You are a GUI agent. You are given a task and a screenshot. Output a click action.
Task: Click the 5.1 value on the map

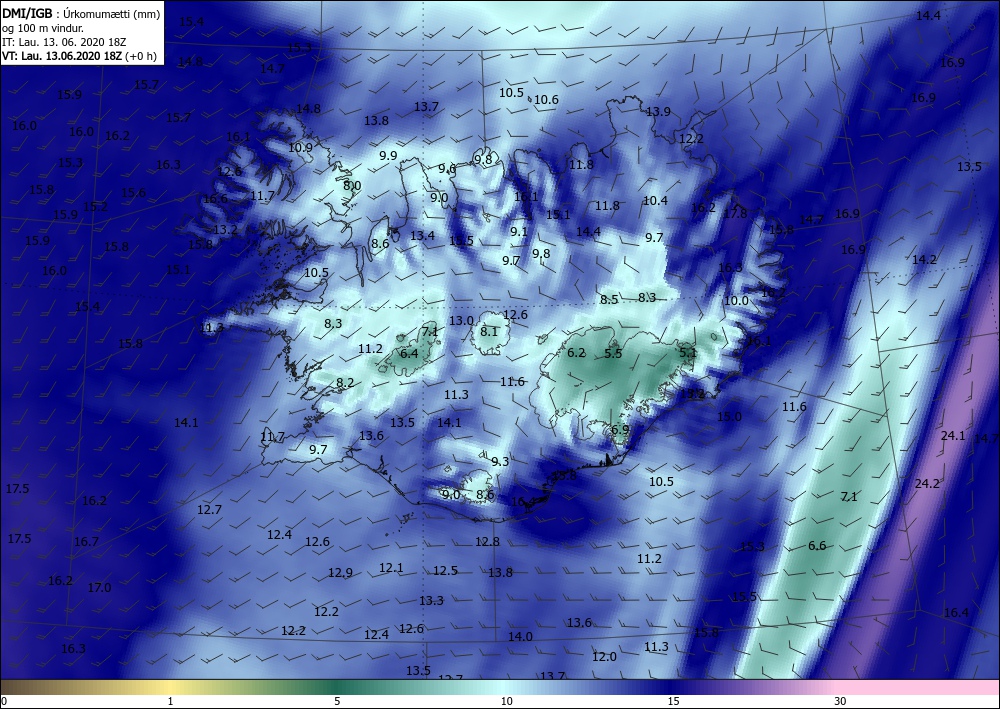click(x=688, y=352)
